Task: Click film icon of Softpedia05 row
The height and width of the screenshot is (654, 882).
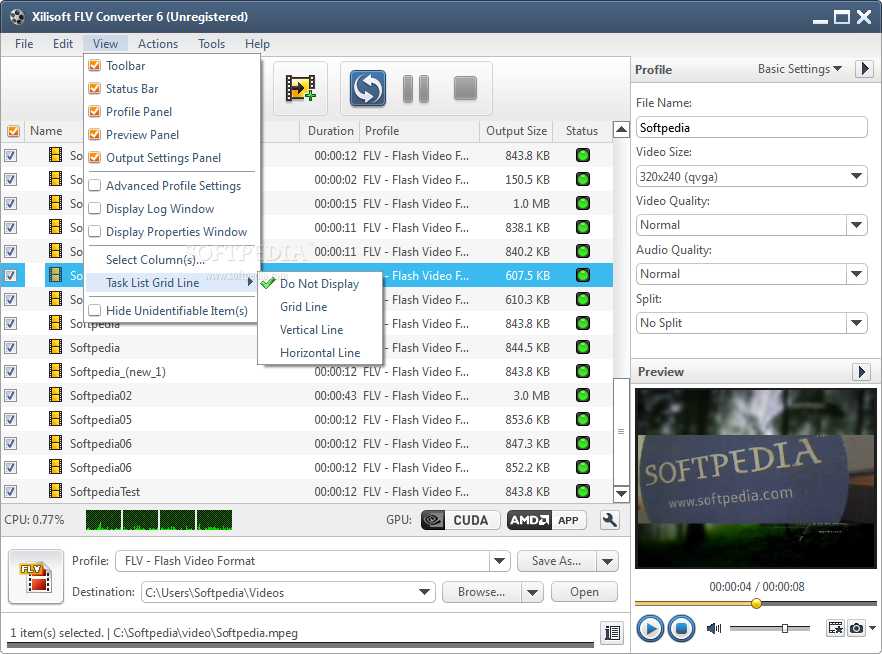Action: (x=55, y=419)
